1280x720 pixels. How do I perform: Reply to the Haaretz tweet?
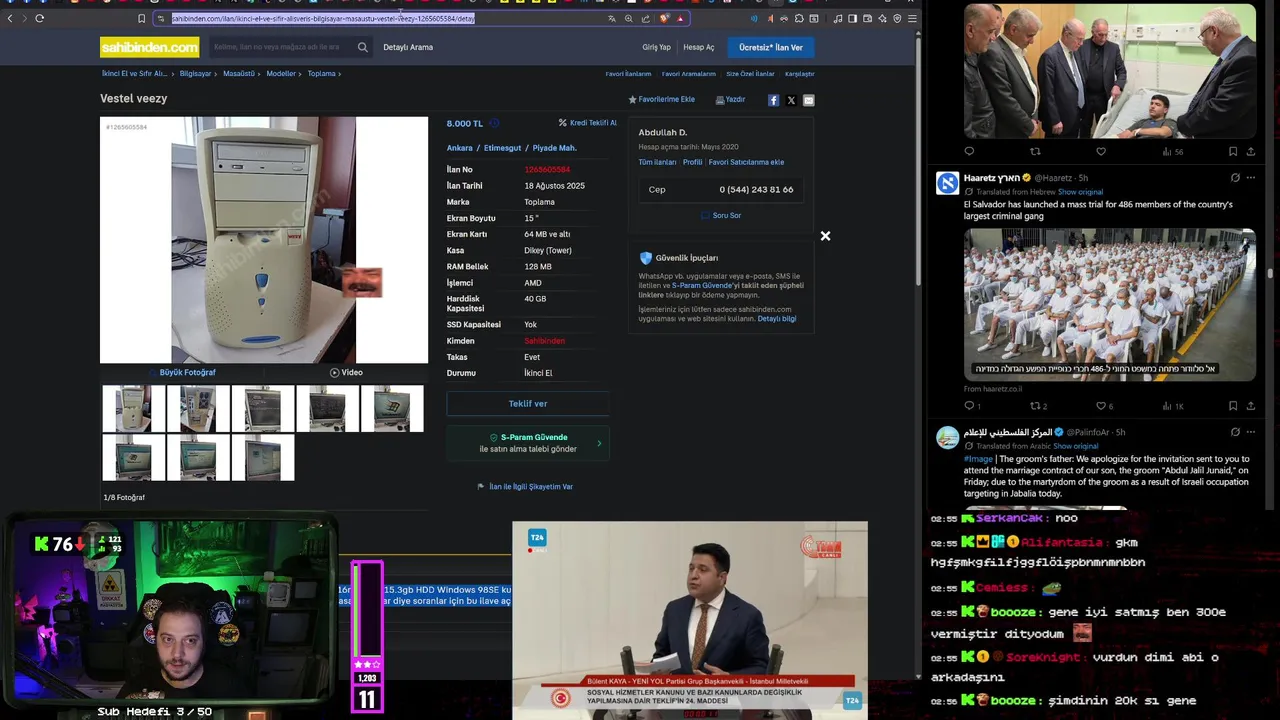[x=969, y=406]
